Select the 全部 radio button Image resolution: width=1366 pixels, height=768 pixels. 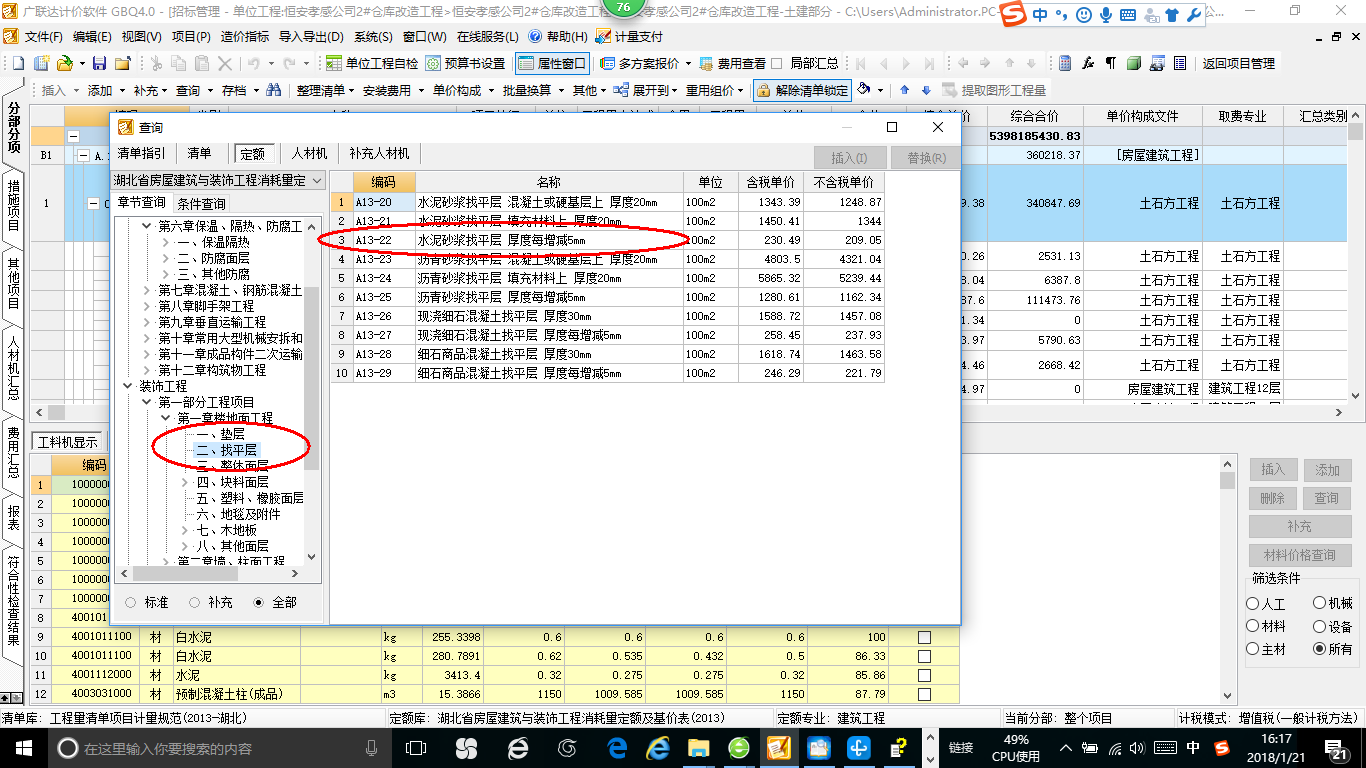point(259,603)
